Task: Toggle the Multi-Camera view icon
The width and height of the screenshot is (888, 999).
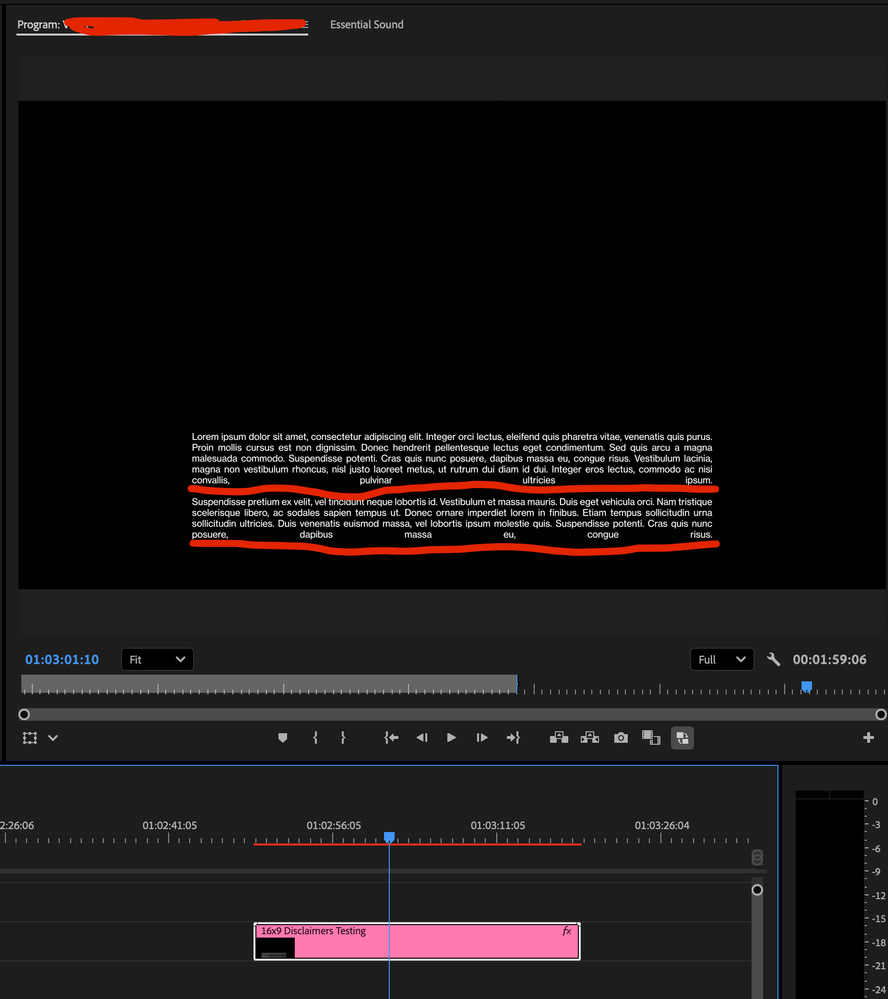Action: (682, 737)
